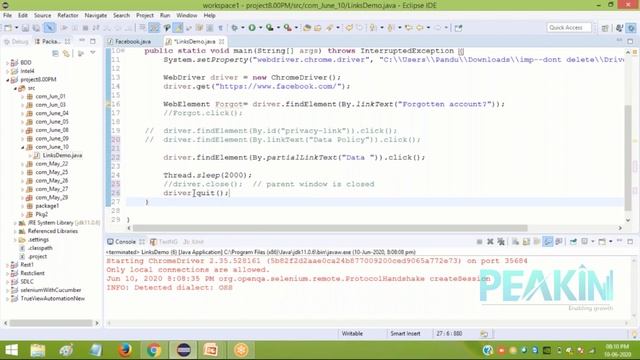Open dropdown arrow next to Debug icon
The width and height of the screenshot is (640, 360).
[243, 28]
